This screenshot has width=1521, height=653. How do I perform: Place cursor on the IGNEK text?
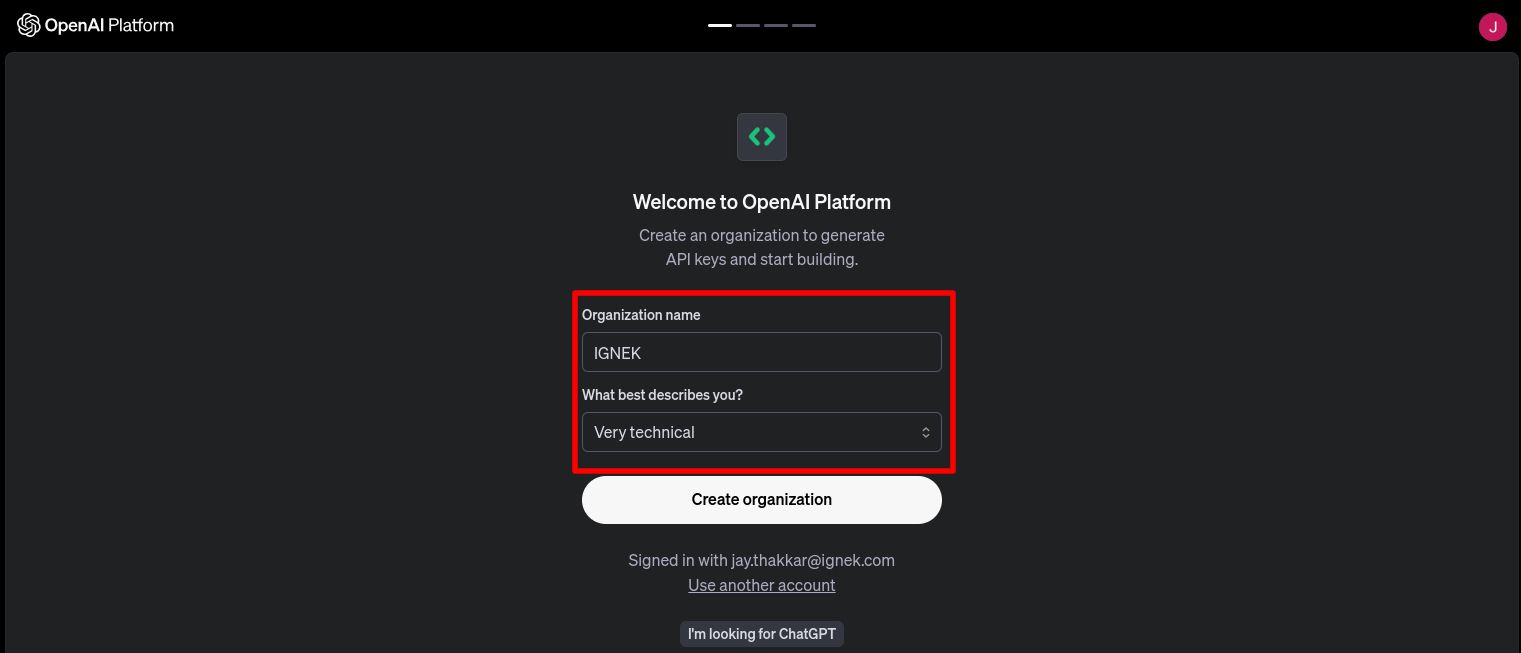click(617, 353)
